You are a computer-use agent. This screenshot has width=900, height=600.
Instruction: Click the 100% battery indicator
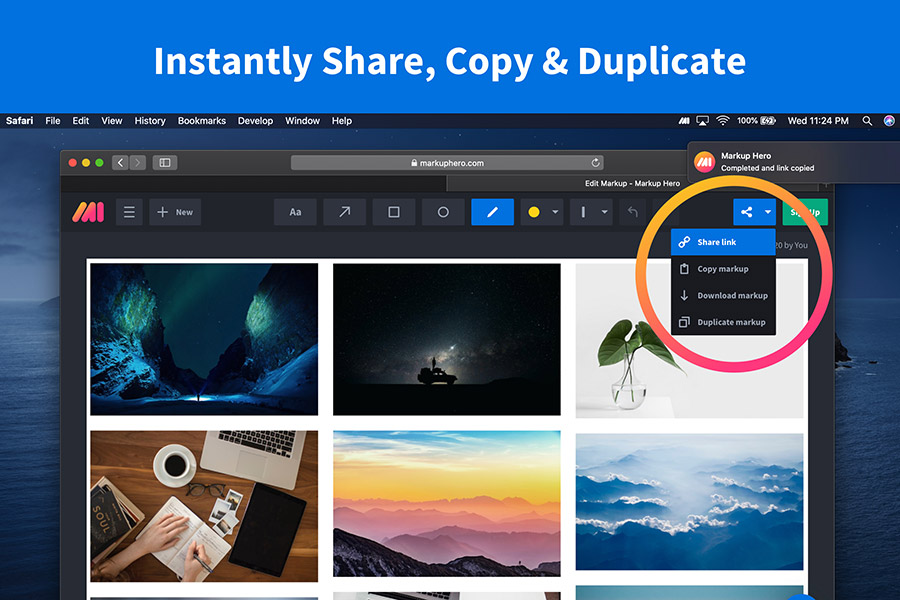click(756, 121)
